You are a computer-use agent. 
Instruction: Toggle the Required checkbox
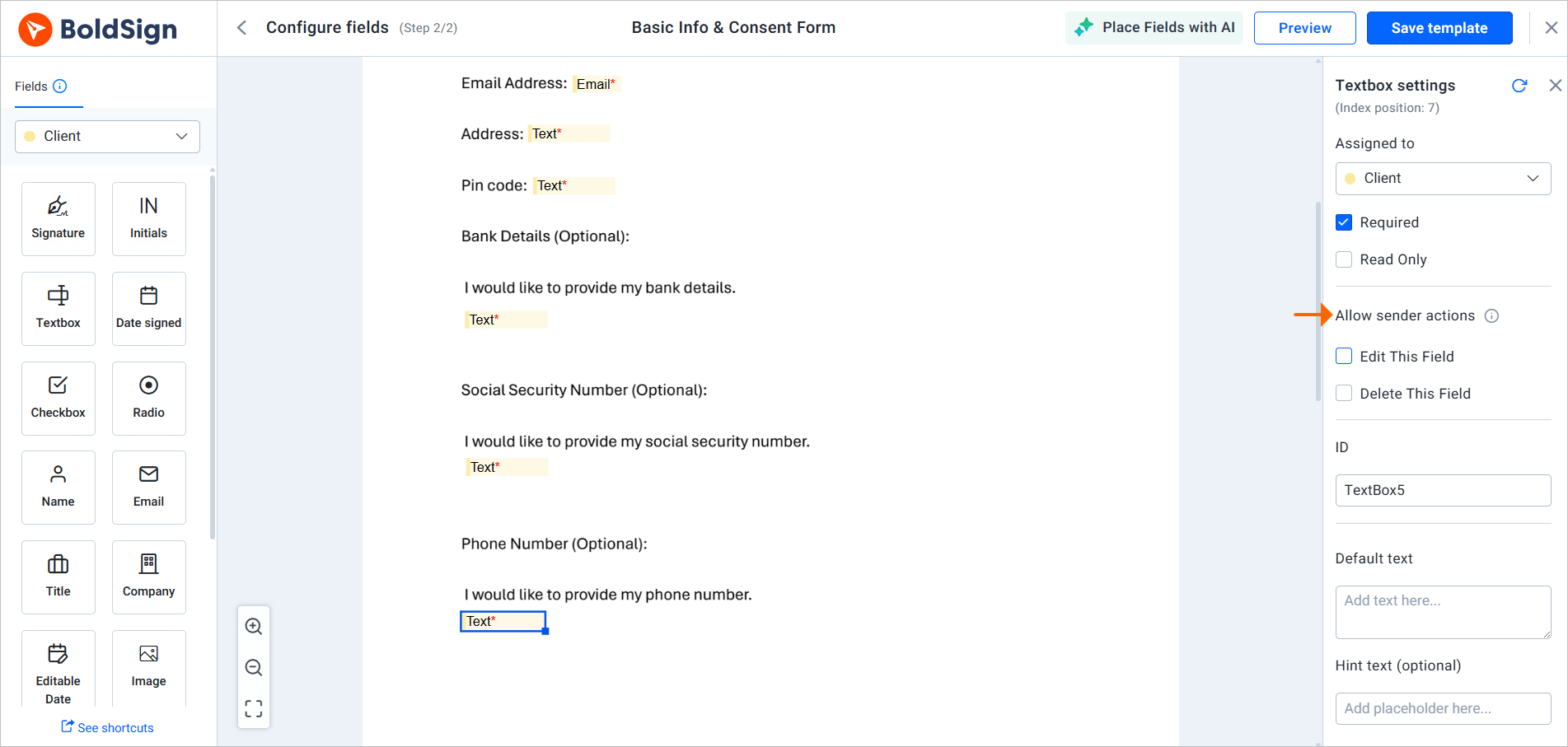click(x=1344, y=222)
